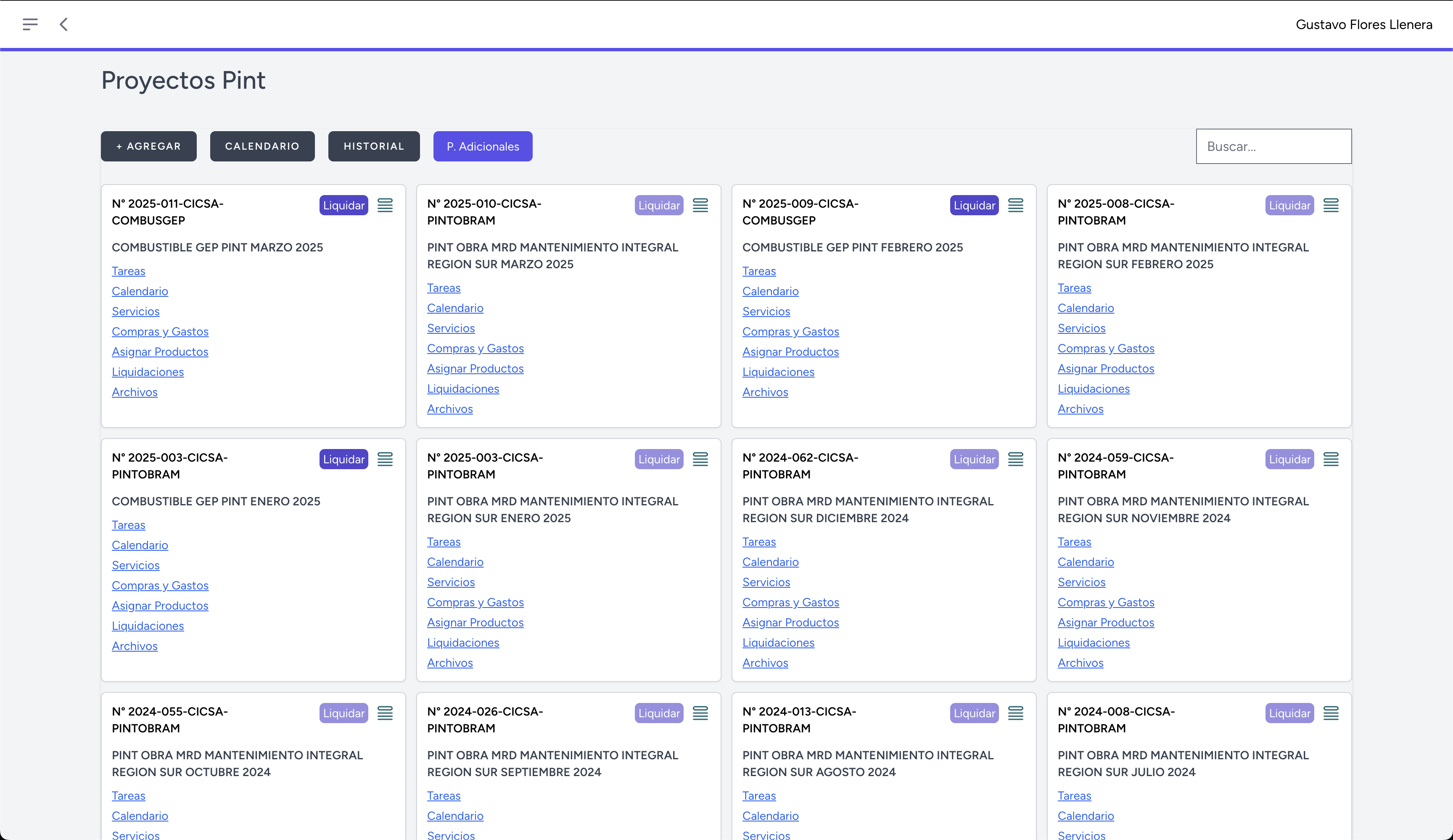Click the back arrow chevron icon
Viewport: 1453px width, 840px height.
click(63, 24)
